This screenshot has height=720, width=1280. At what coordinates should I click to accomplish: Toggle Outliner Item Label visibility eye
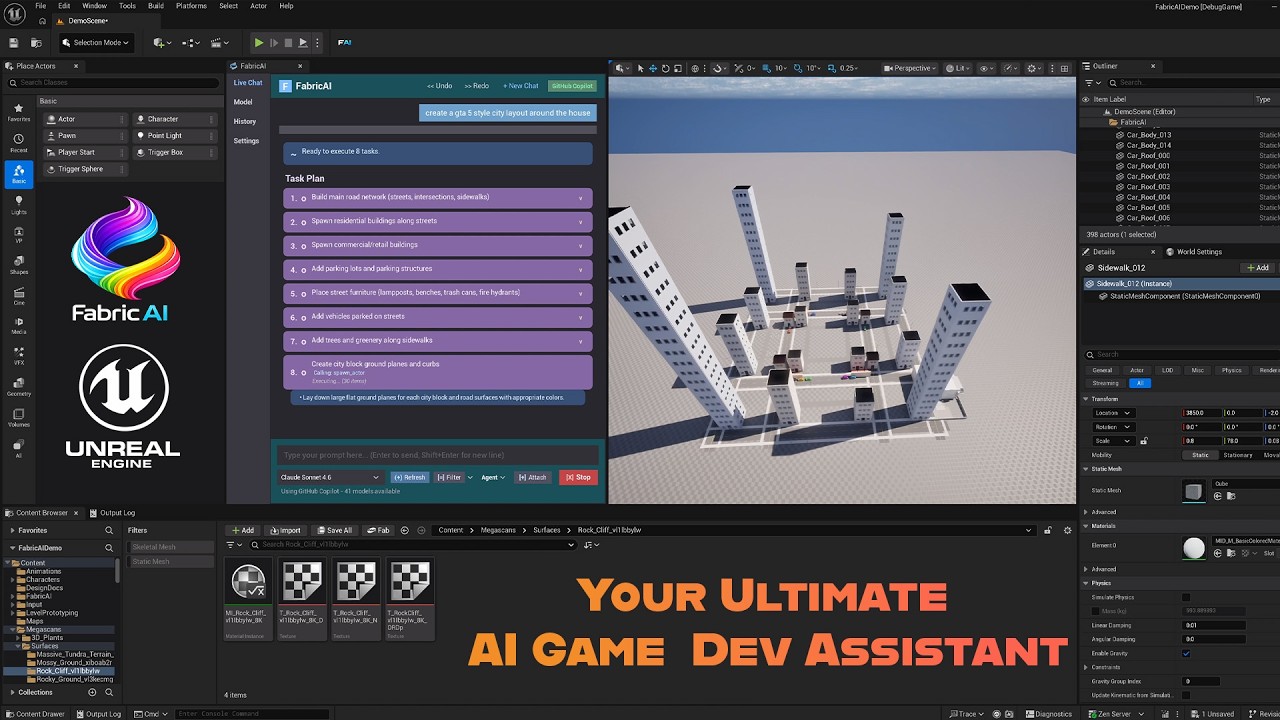1086,99
